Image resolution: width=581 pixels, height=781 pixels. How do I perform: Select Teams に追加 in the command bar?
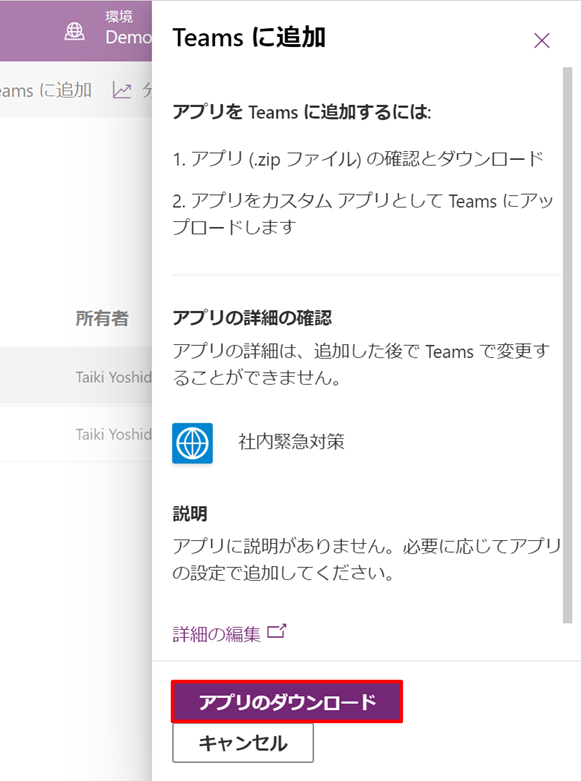coord(46,91)
